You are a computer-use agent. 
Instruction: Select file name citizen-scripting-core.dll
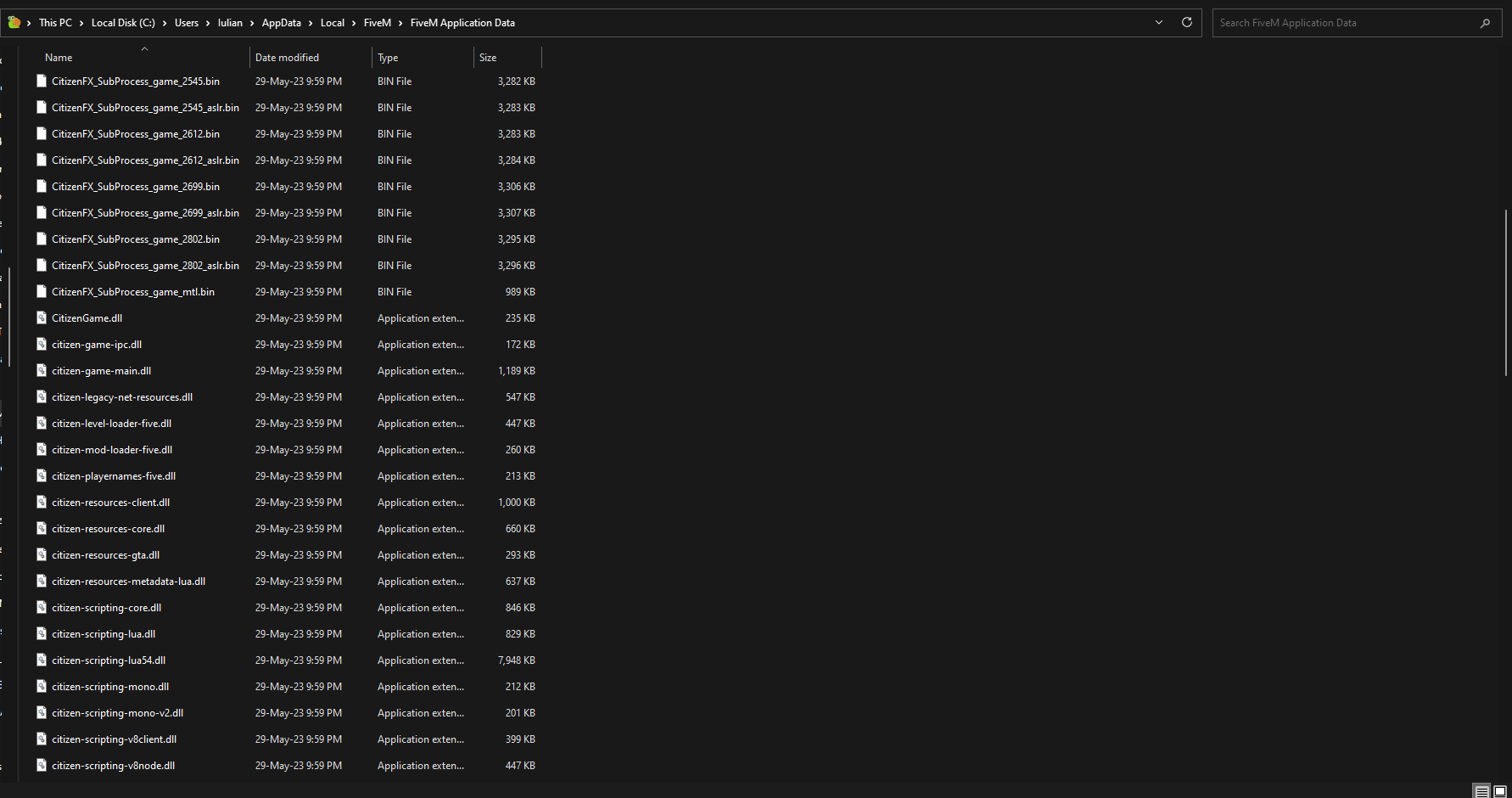pyautogui.click(x=106, y=608)
